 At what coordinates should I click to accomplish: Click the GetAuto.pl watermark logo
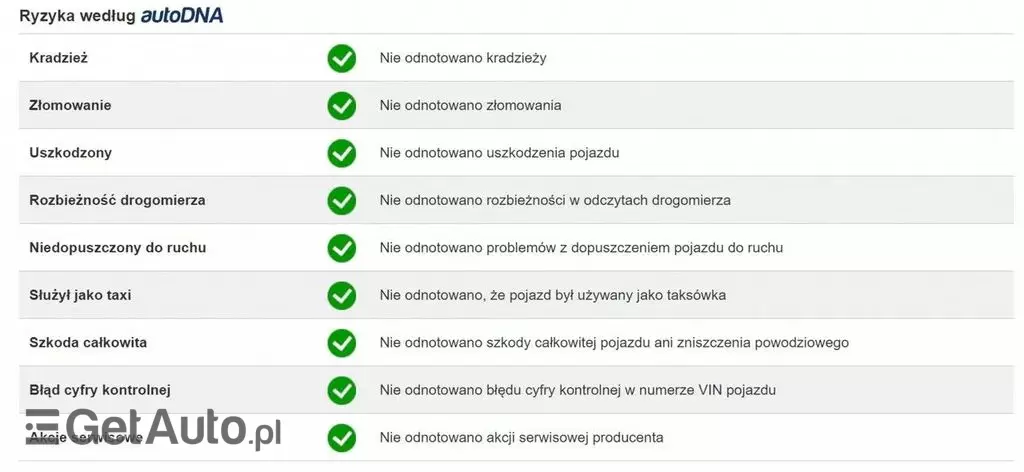[152, 430]
